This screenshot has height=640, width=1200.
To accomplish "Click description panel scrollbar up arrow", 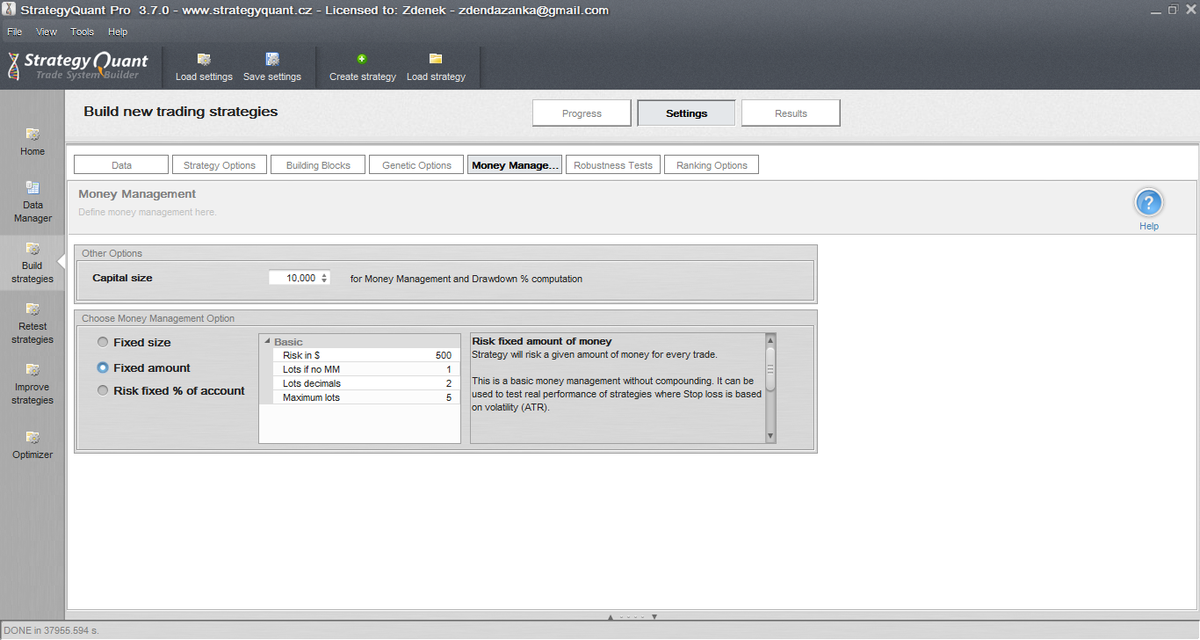I will [770, 339].
